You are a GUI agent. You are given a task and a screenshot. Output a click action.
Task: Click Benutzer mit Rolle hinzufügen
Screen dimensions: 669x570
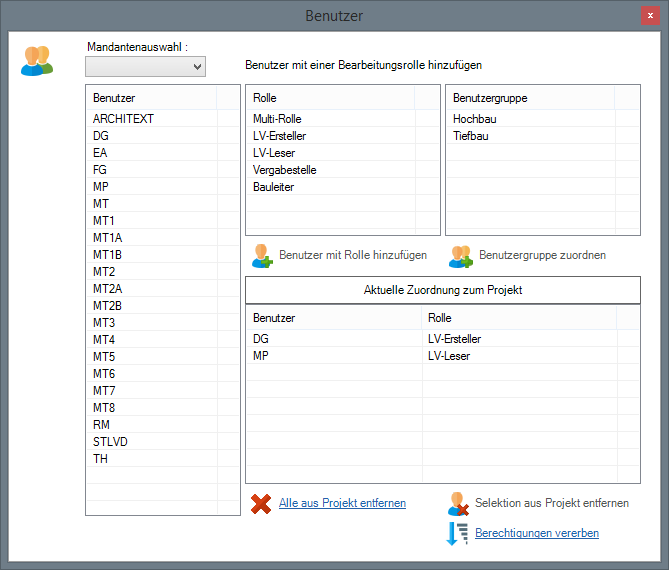point(353,255)
